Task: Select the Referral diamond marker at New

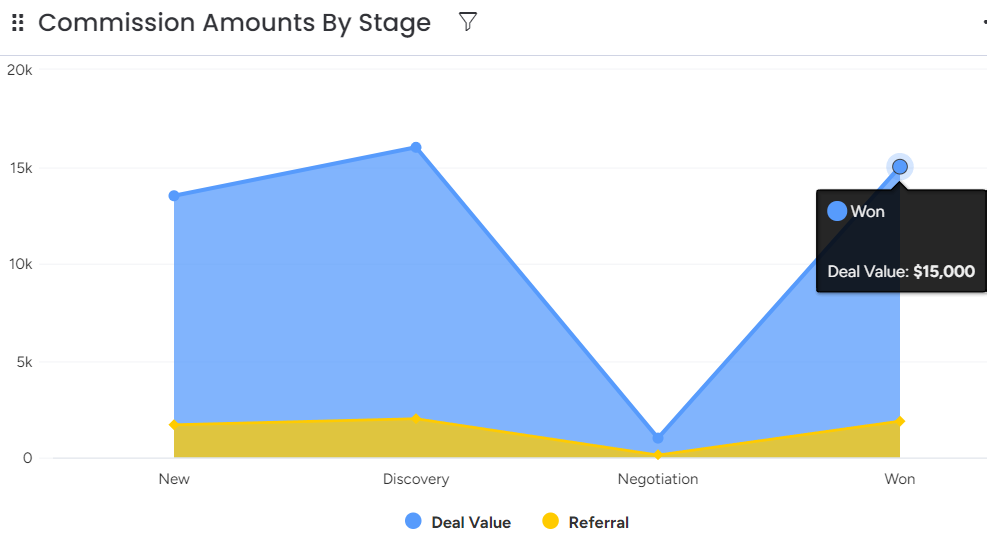Action: coord(174,425)
